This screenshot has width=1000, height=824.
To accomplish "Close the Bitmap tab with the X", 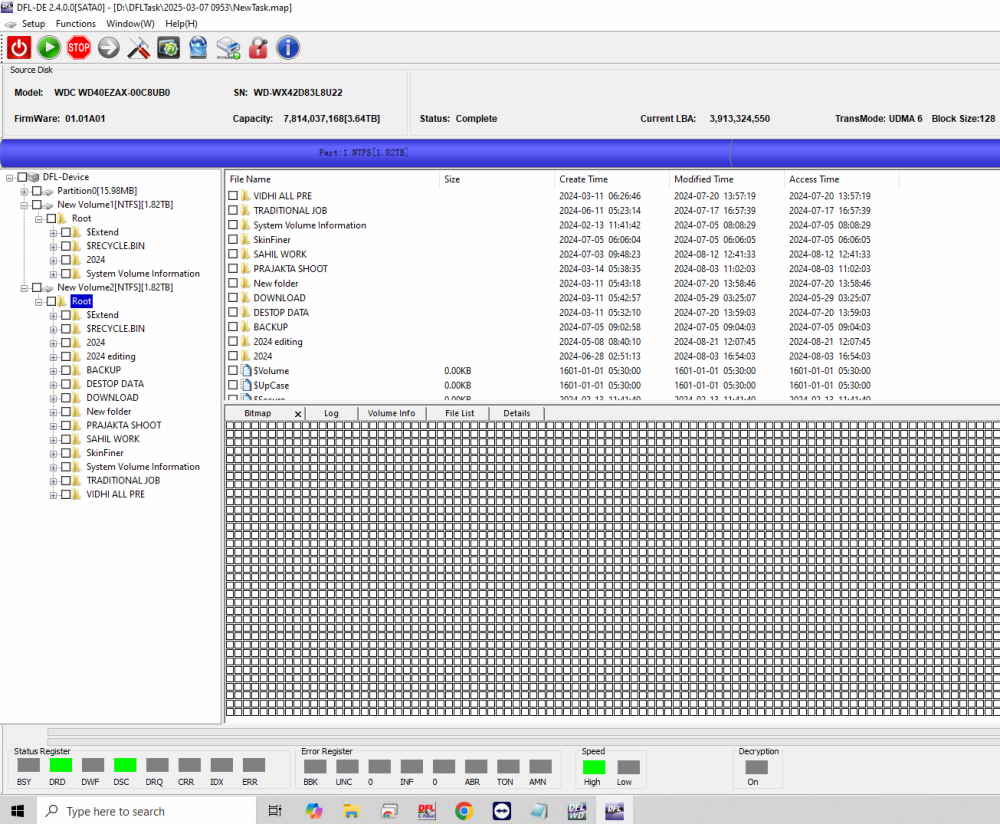I will tap(298, 414).
